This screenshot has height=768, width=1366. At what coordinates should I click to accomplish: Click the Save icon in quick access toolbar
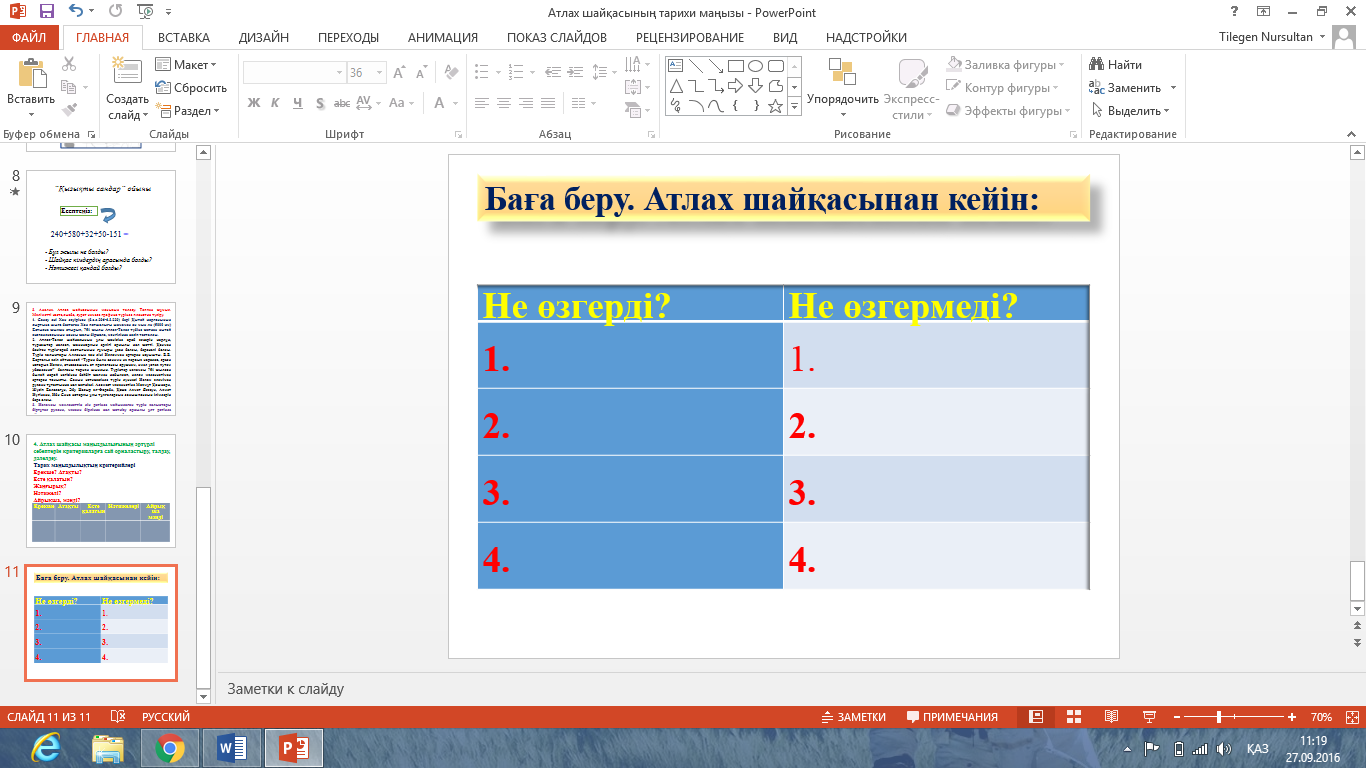[47, 12]
